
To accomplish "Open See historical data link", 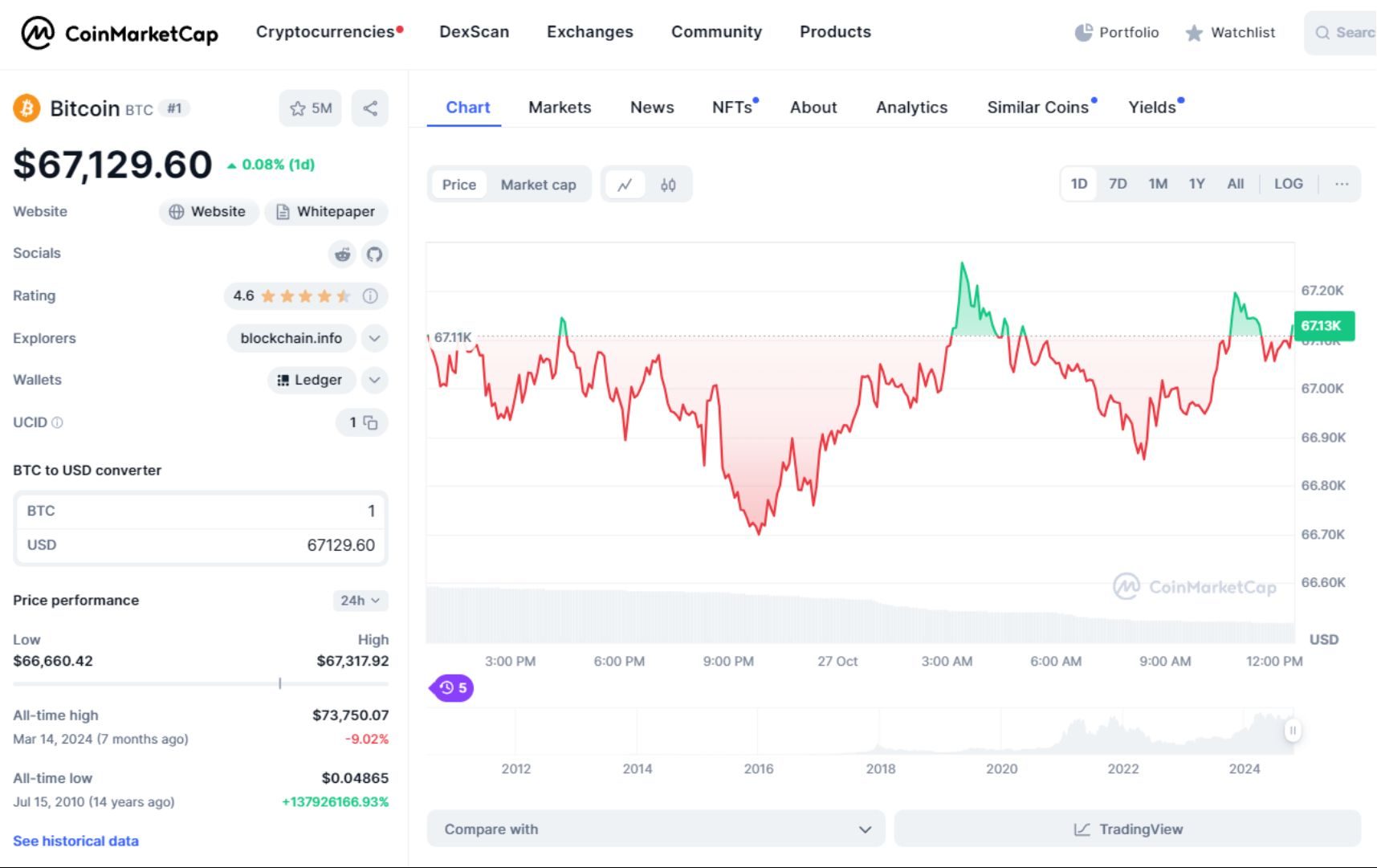I will (75, 841).
